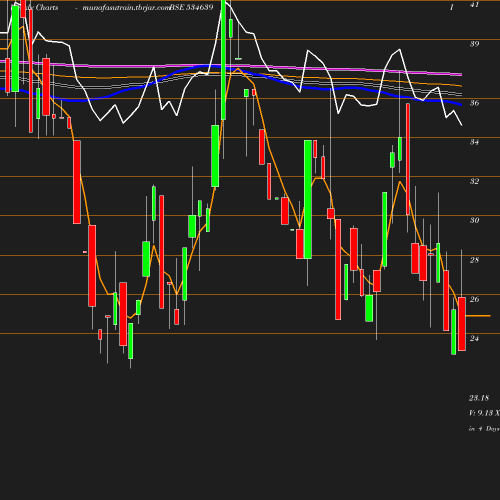The width and height of the screenshot is (500, 500).
Task: Click the 26 price axis label
Action: (x=474, y=299)
